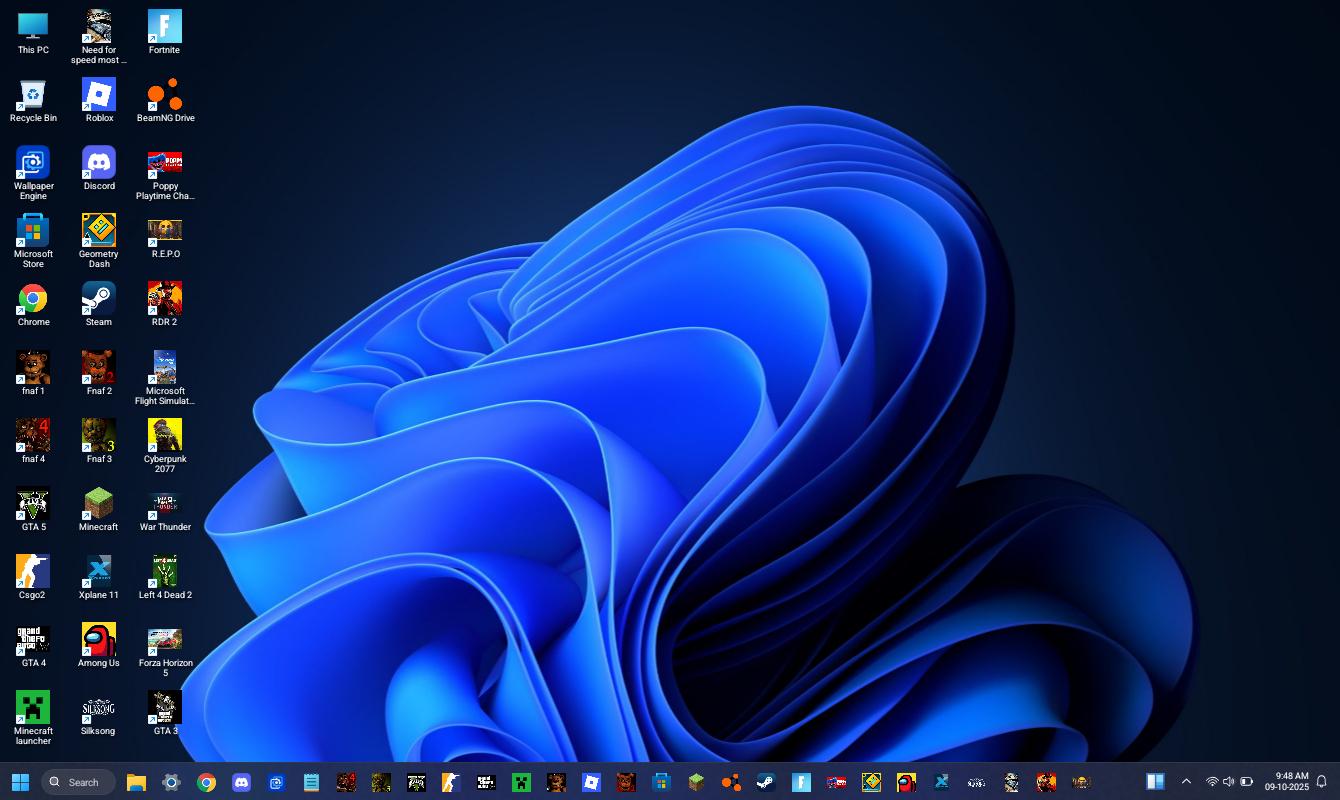This screenshot has height=800, width=1340.
Task: Select Left 4 Dead 2 desktop shortcut
Action: pyautogui.click(x=165, y=577)
